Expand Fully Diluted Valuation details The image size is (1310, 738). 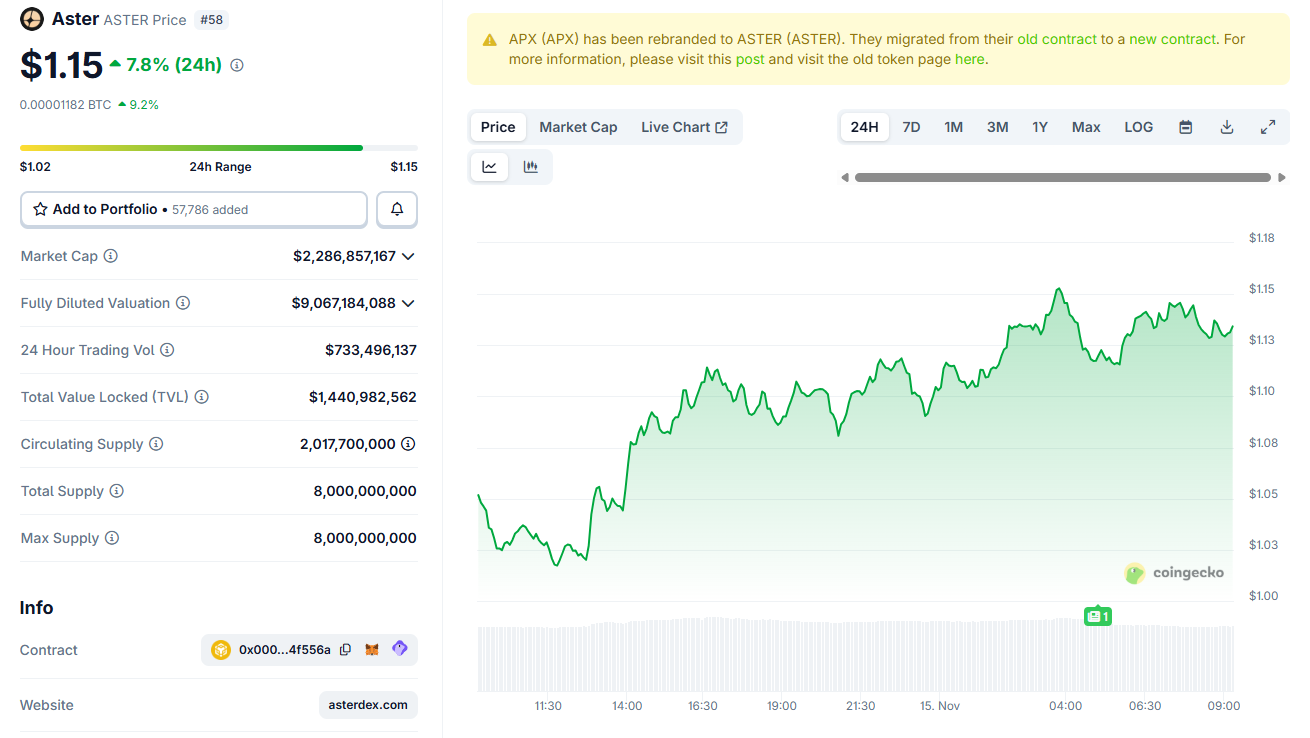click(409, 303)
